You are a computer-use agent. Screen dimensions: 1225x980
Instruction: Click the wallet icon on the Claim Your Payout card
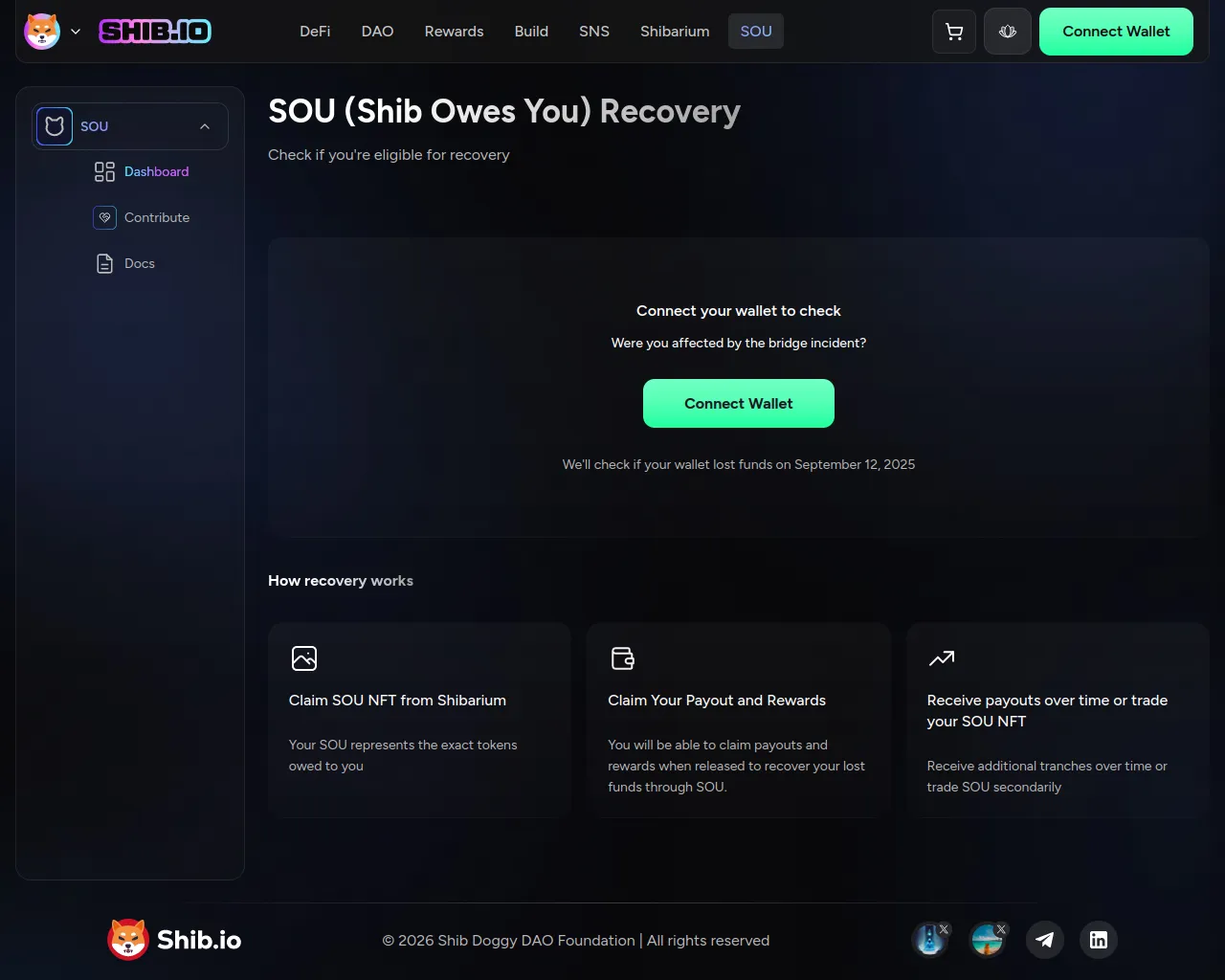(x=623, y=658)
